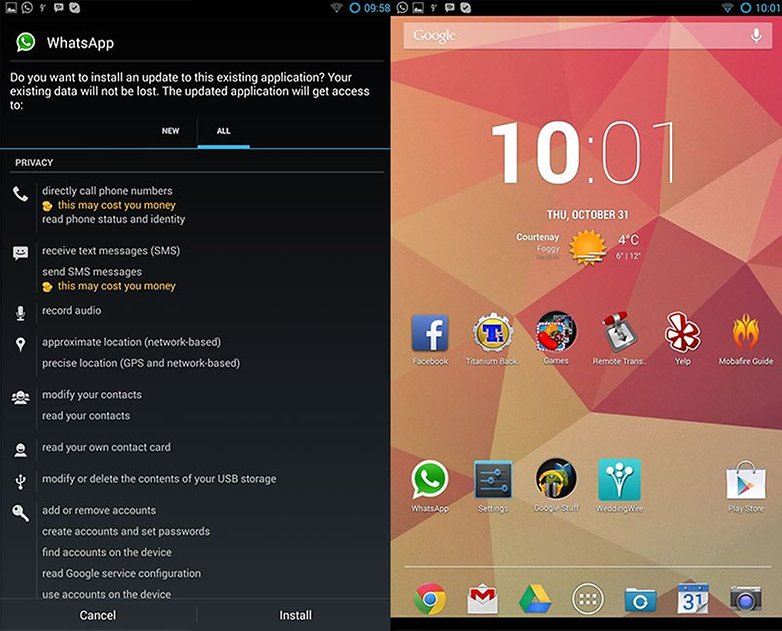Viewport: 782px width, 631px height.
Task: Tap the Google search bar
Action: click(587, 35)
